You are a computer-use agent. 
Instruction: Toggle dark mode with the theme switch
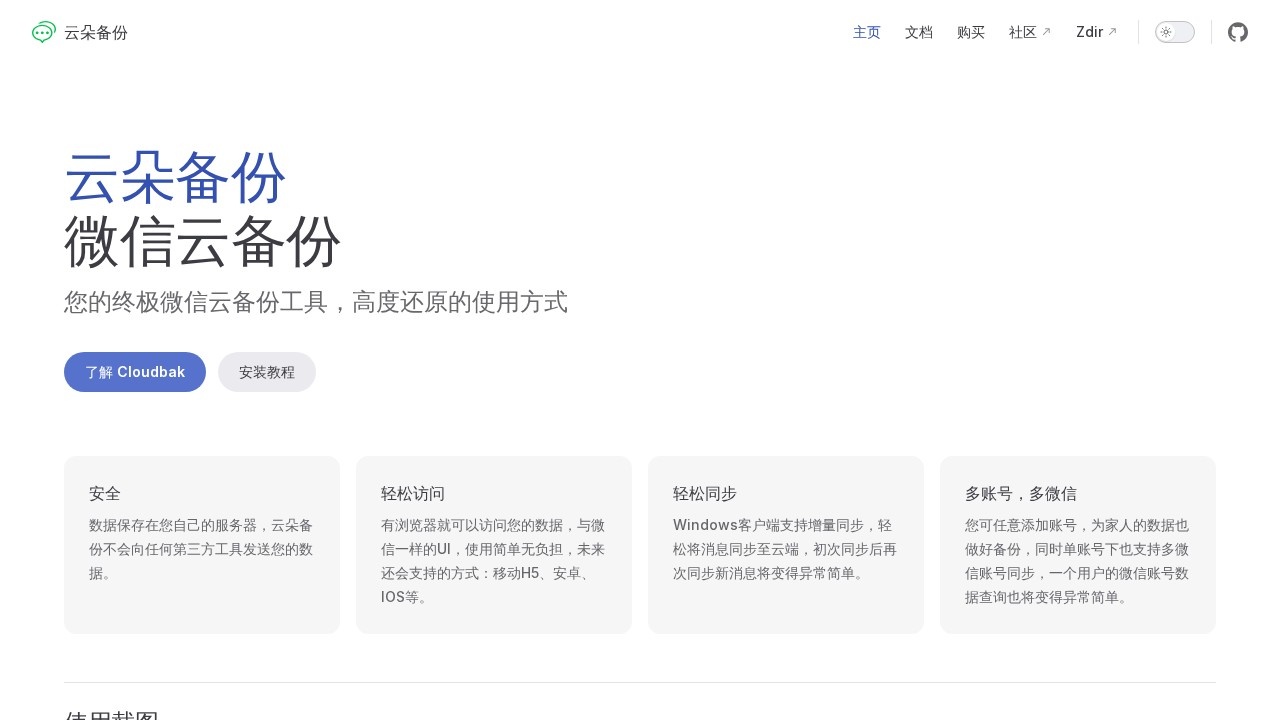tap(1174, 32)
